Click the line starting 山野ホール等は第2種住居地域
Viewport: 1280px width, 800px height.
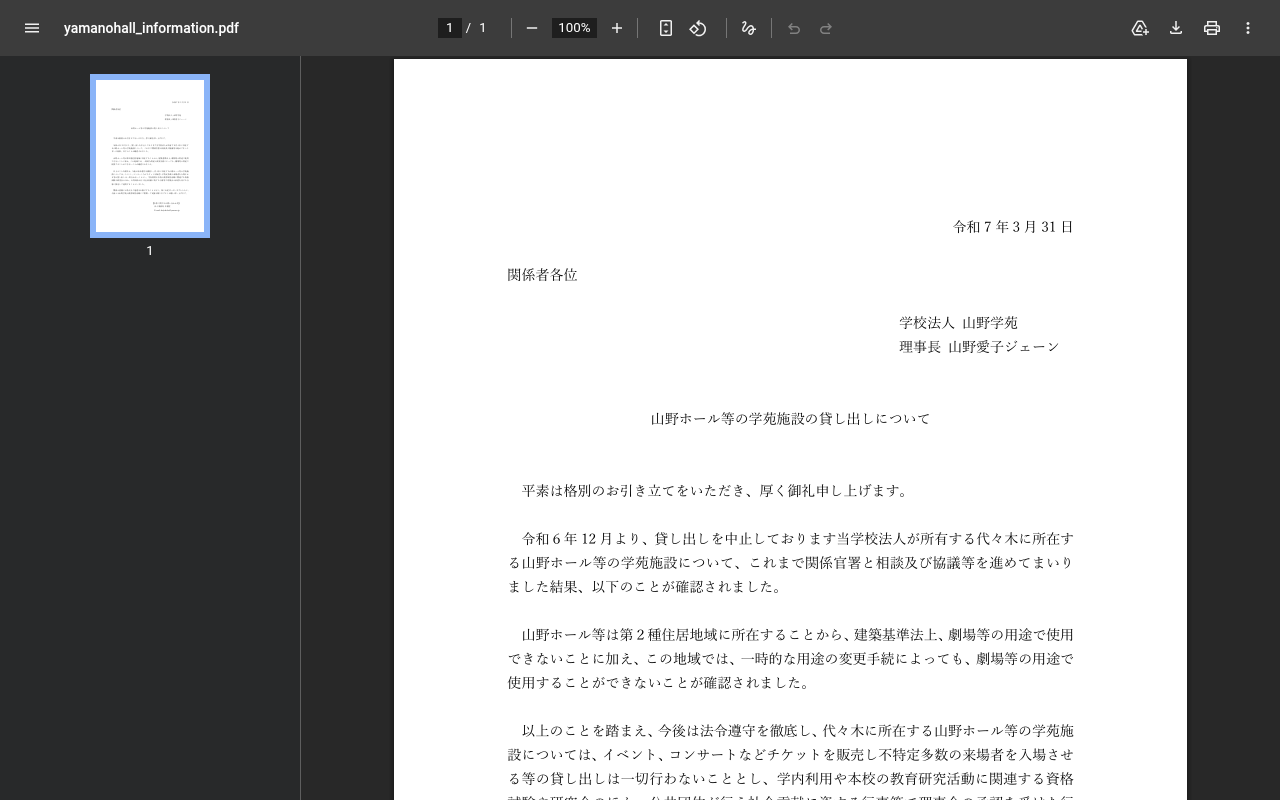(x=797, y=635)
